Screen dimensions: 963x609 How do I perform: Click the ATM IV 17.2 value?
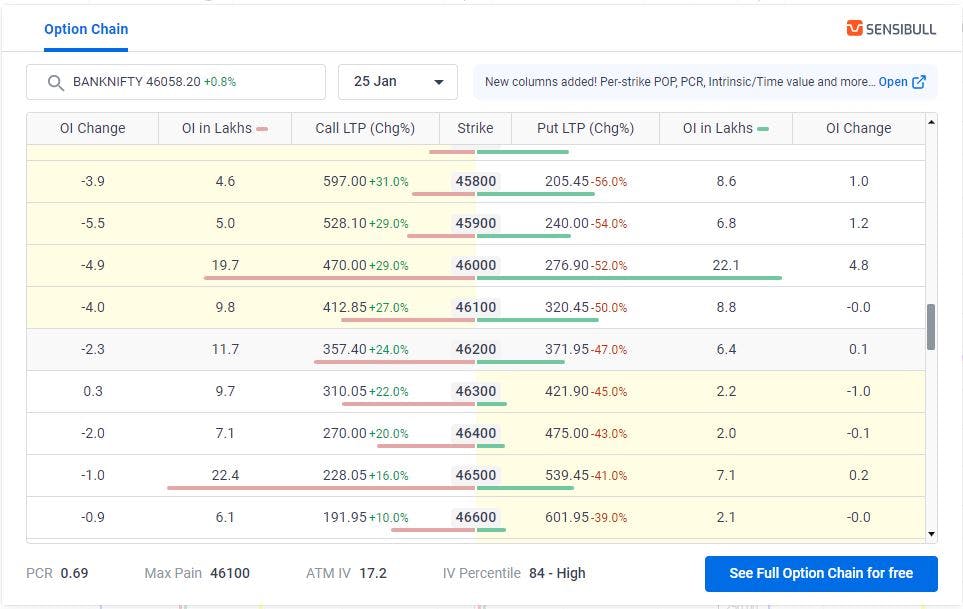point(373,573)
